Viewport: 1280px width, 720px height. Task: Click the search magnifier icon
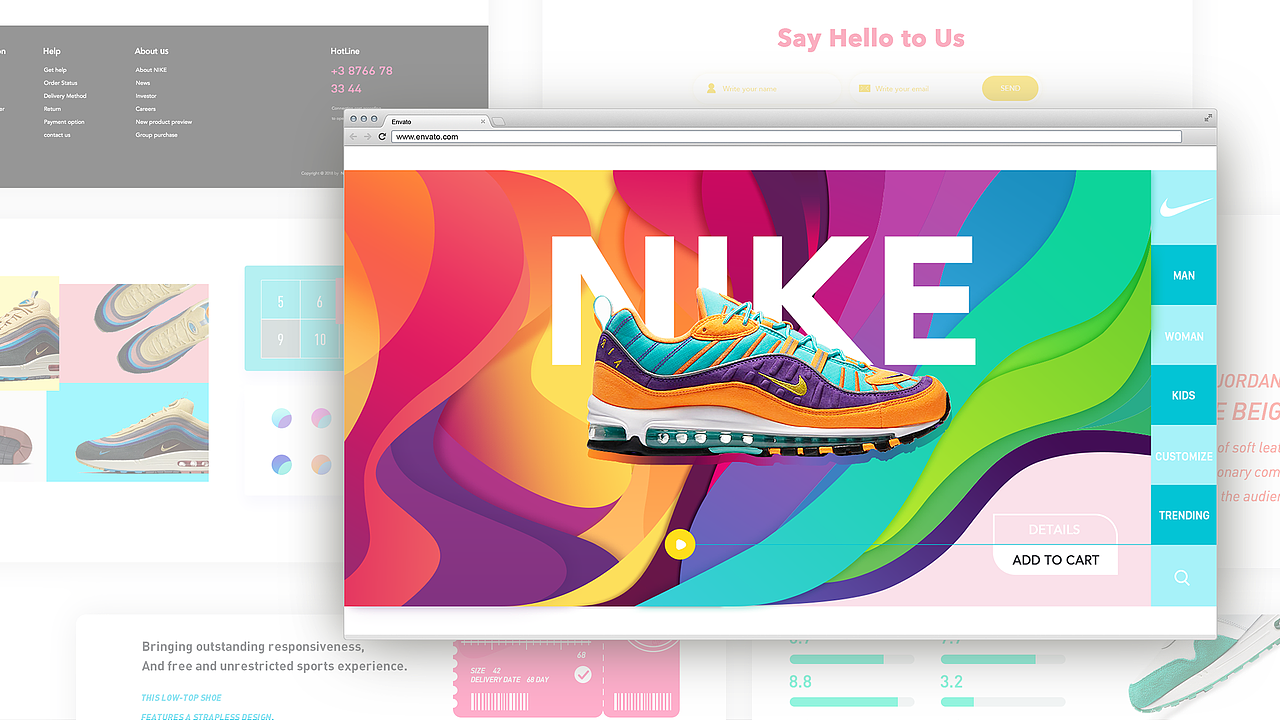point(1182,578)
